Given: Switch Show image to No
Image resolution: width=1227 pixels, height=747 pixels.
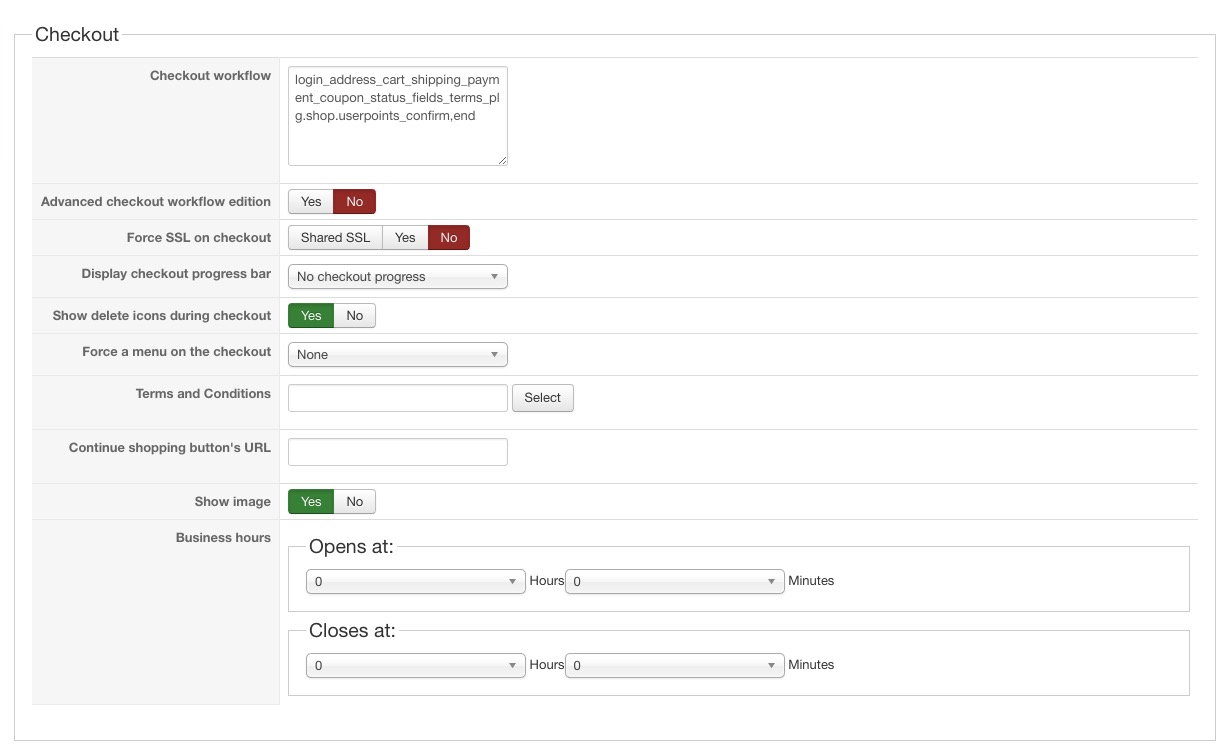Looking at the screenshot, I should click(354, 502).
